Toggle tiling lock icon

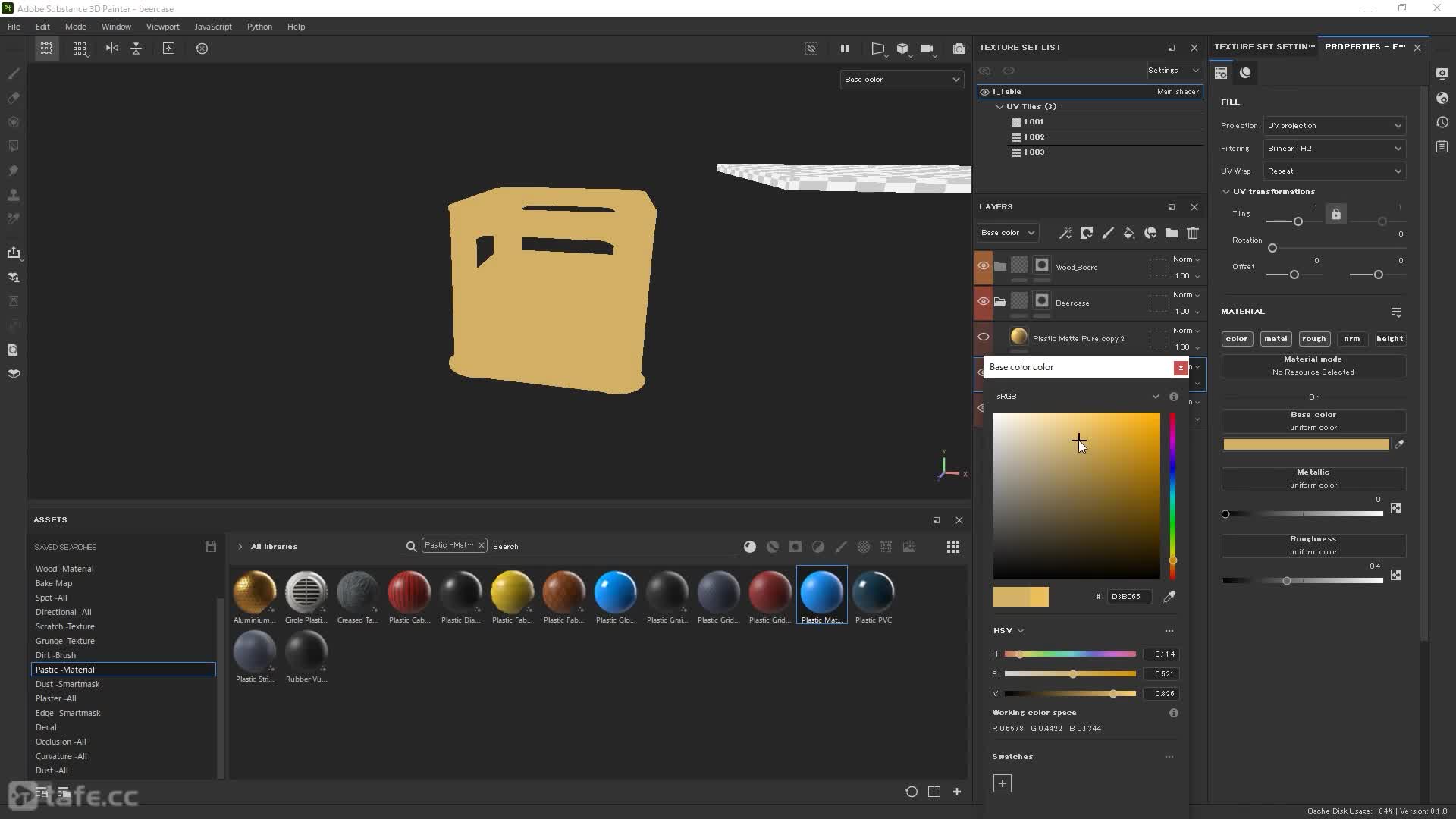[1336, 215]
